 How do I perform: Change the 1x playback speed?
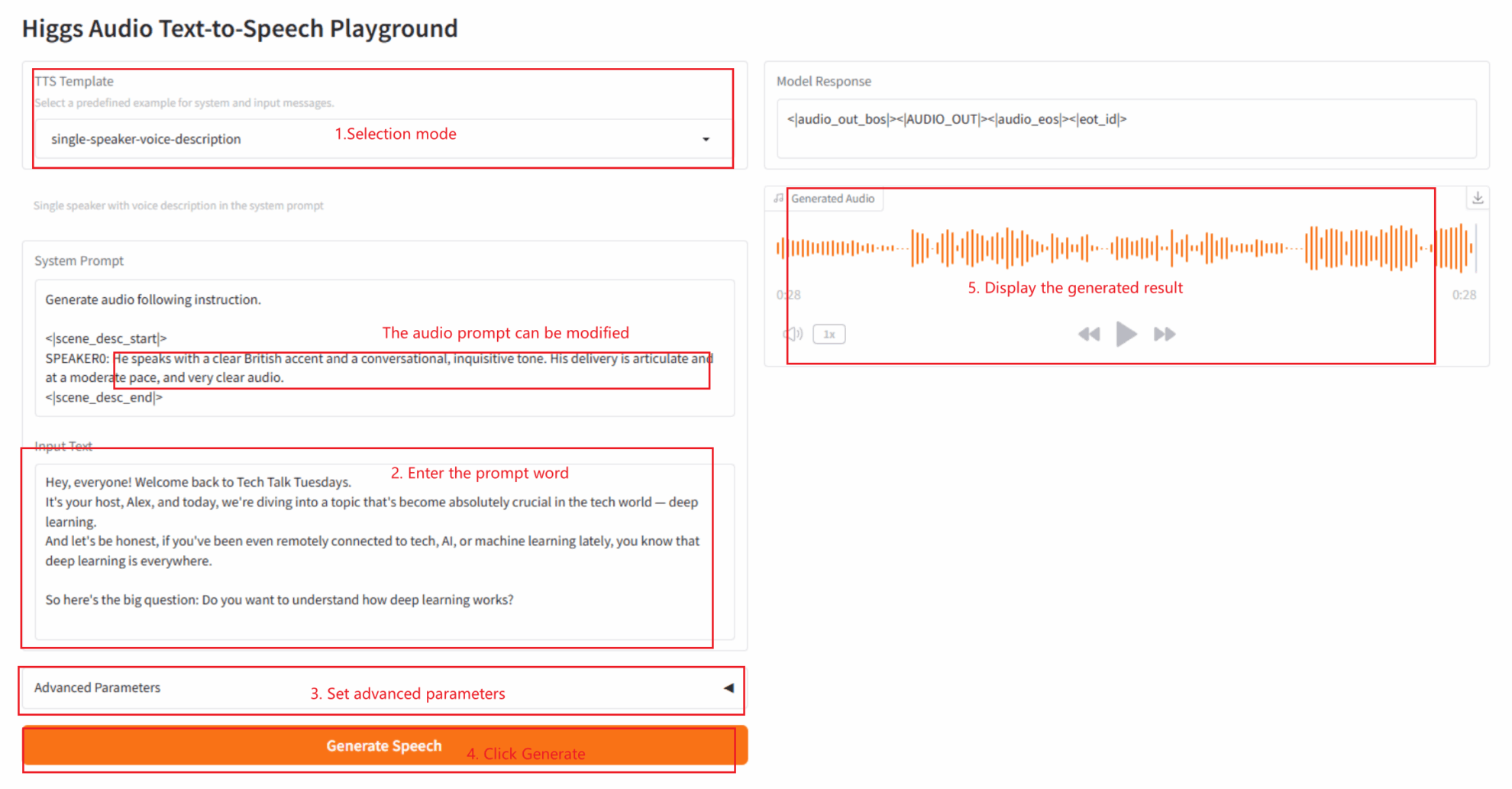click(829, 334)
